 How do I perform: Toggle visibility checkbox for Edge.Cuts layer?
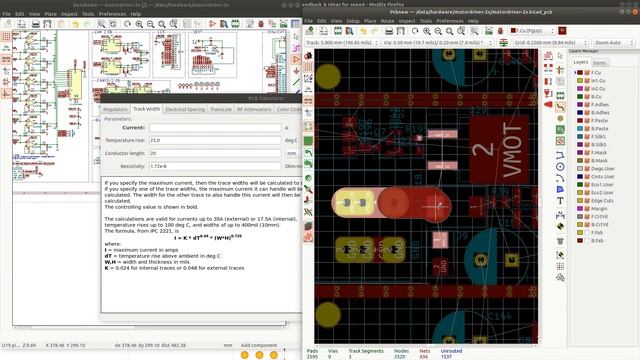(x=587, y=201)
